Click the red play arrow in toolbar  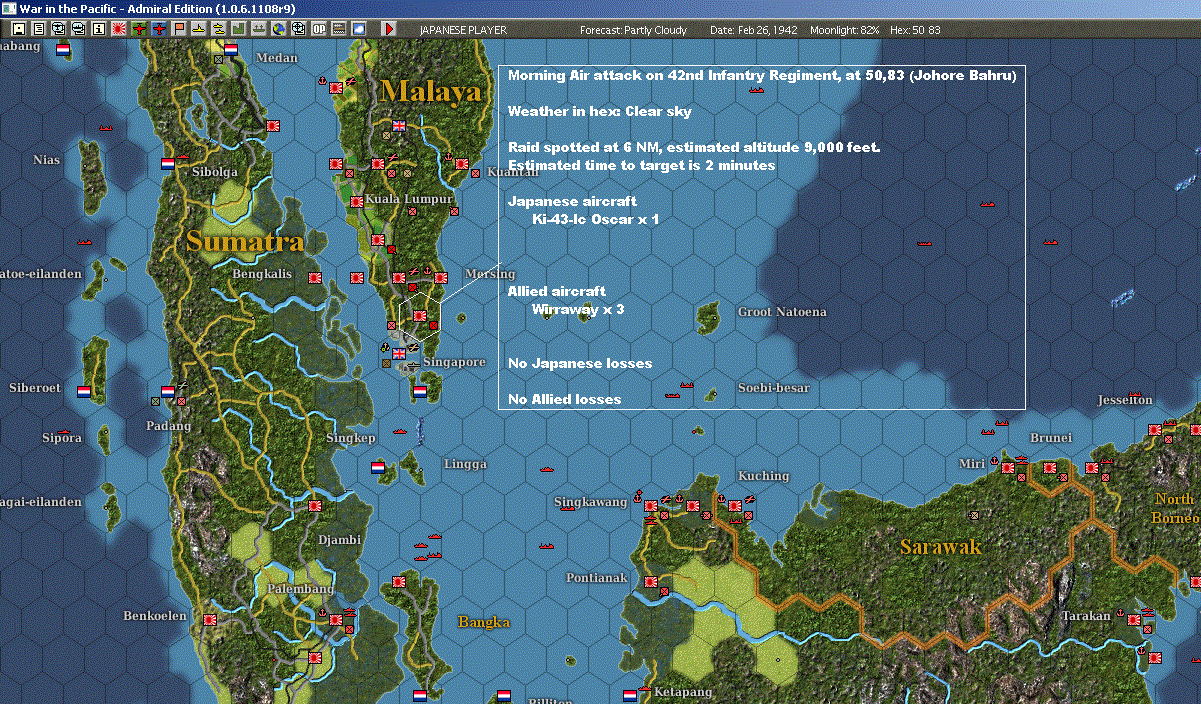[x=389, y=30]
